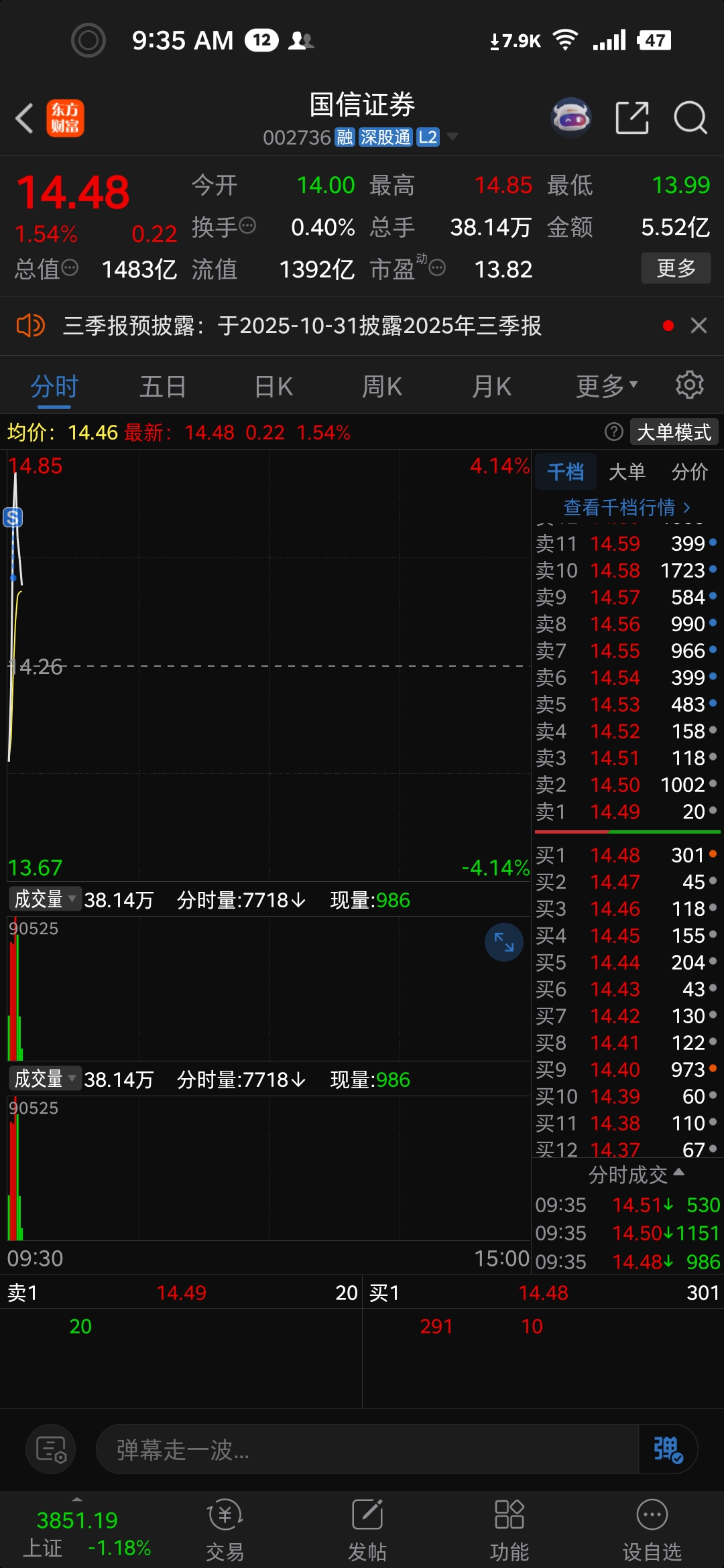
Task: Open chart settings gear icon
Action: 689,385
